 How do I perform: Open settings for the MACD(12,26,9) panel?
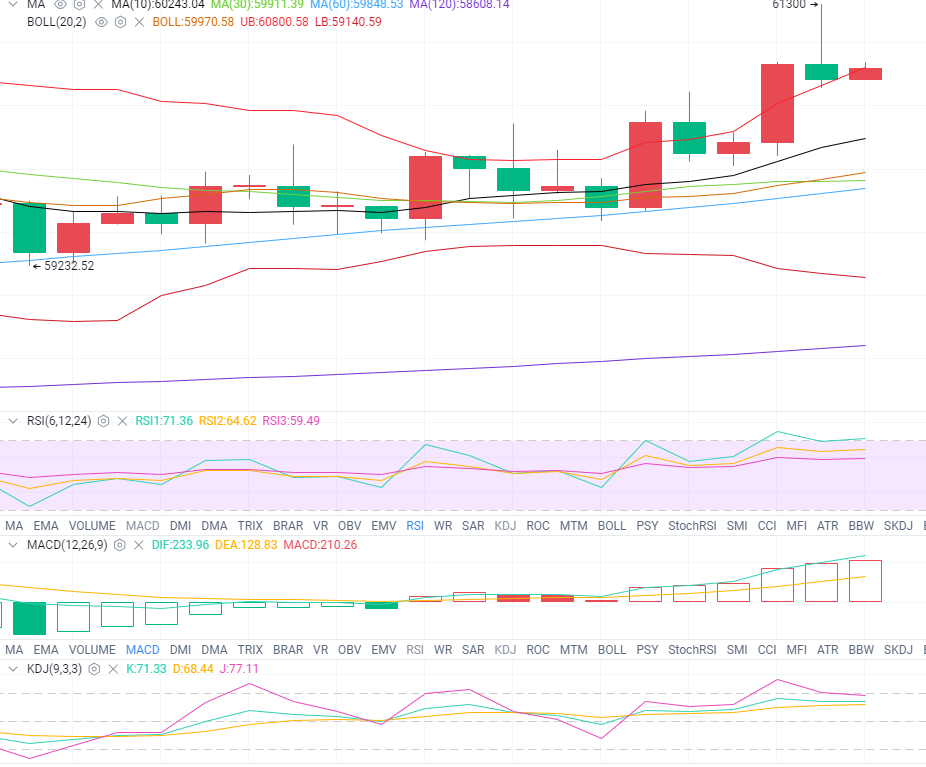pos(119,545)
